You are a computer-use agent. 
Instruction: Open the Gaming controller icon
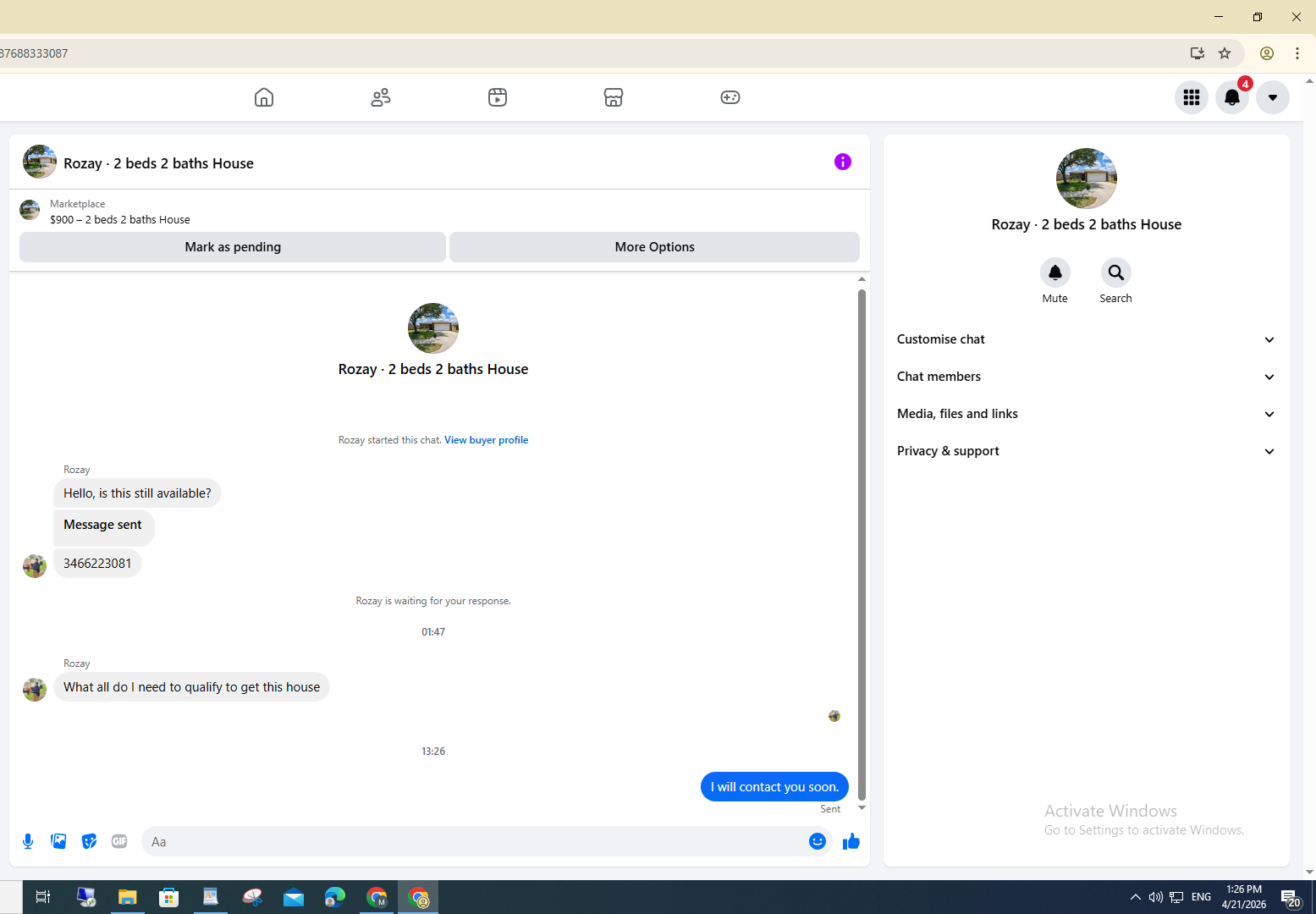[730, 97]
